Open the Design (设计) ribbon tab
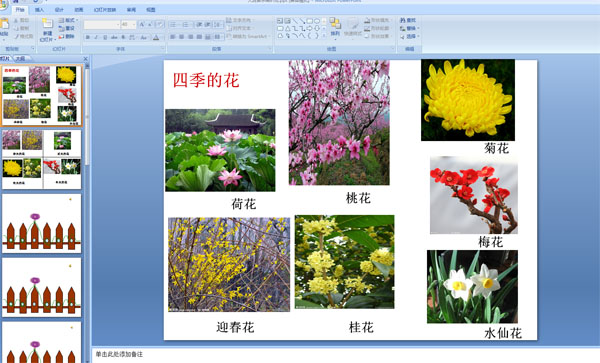 pos(59,10)
